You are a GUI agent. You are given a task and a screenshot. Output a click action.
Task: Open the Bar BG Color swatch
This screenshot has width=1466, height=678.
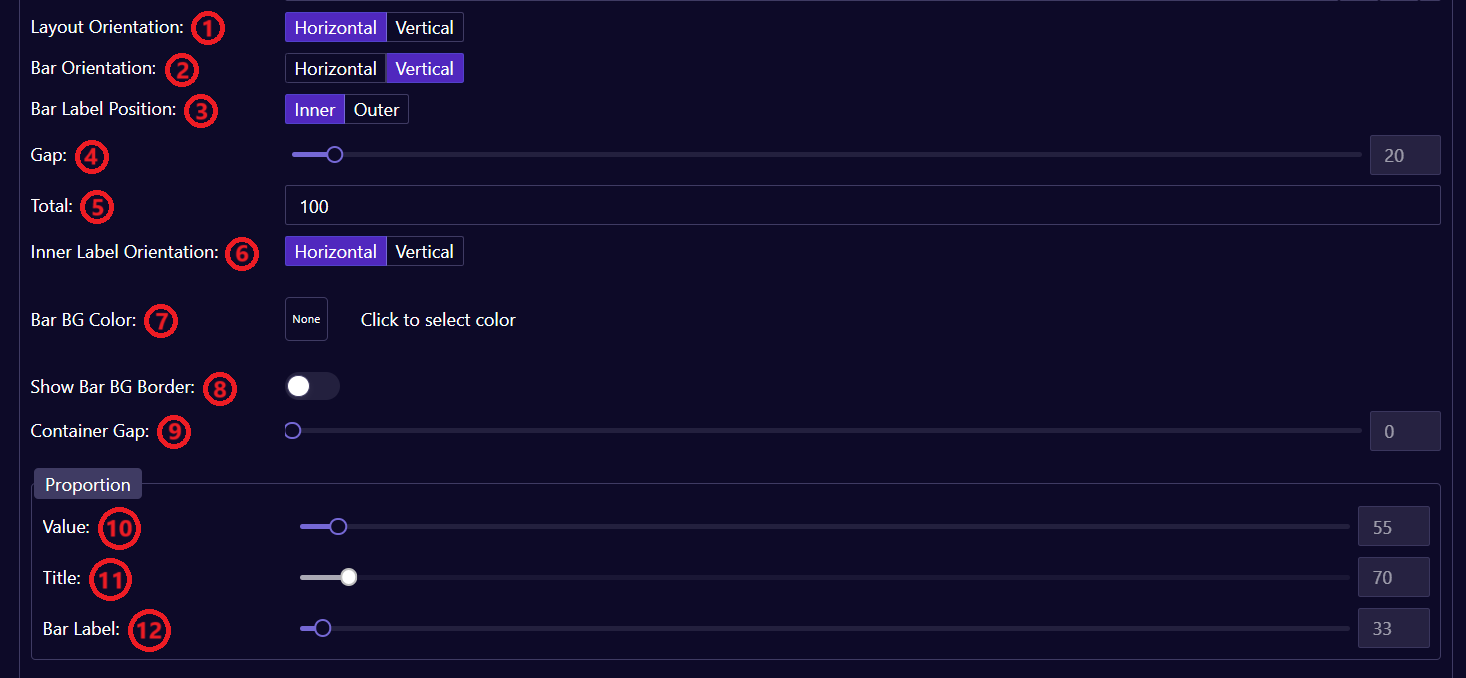[306, 320]
